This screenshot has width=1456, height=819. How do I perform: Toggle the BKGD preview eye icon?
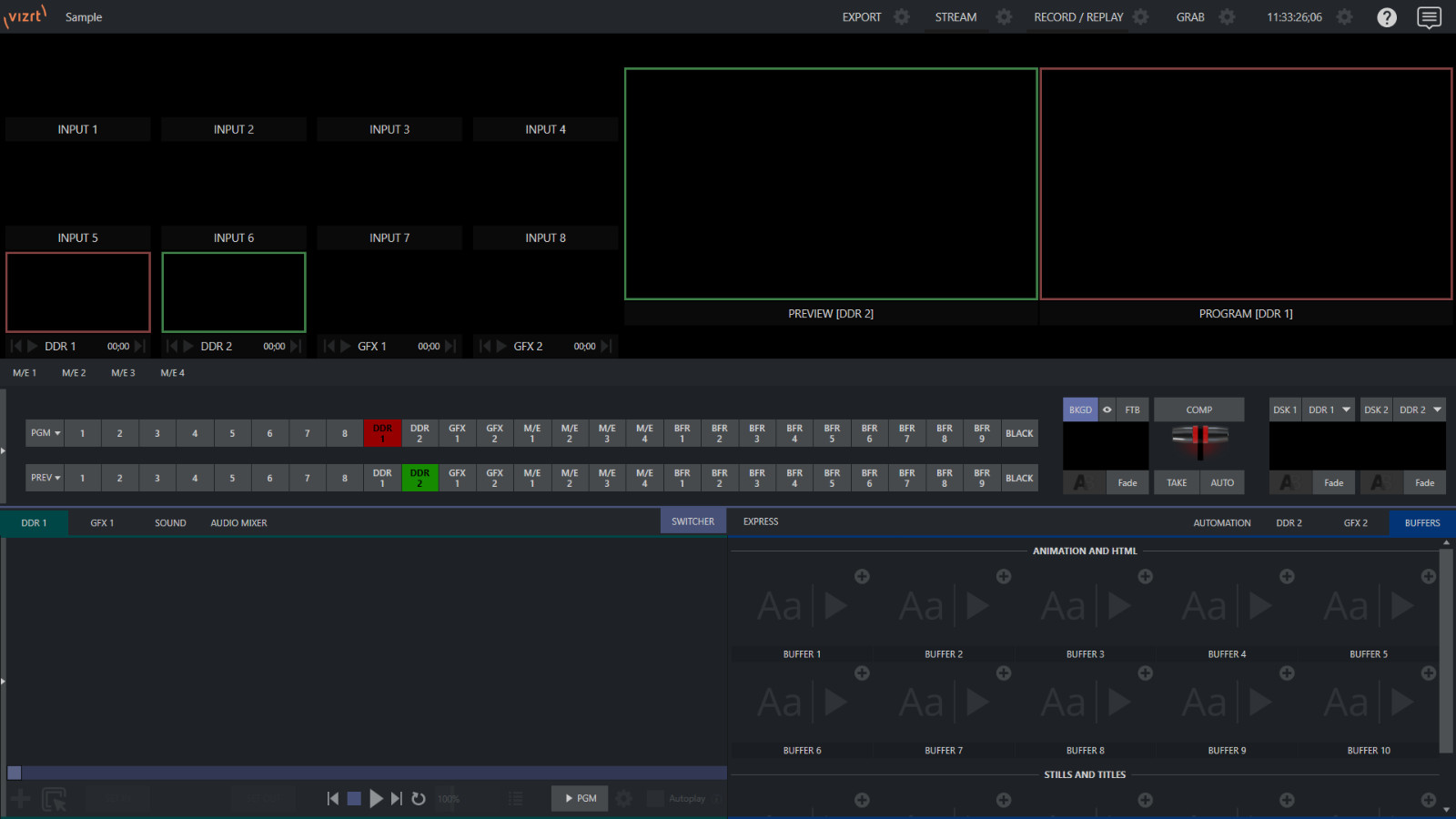[1107, 409]
